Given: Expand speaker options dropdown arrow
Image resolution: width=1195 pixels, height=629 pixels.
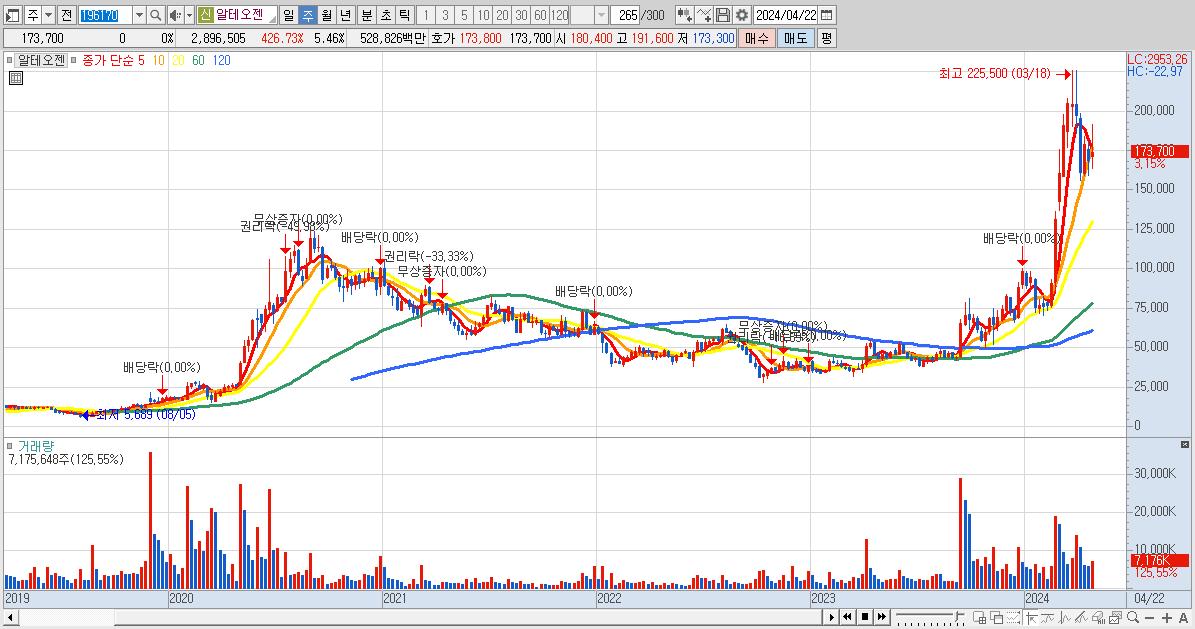Looking at the screenshot, I should pos(189,14).
